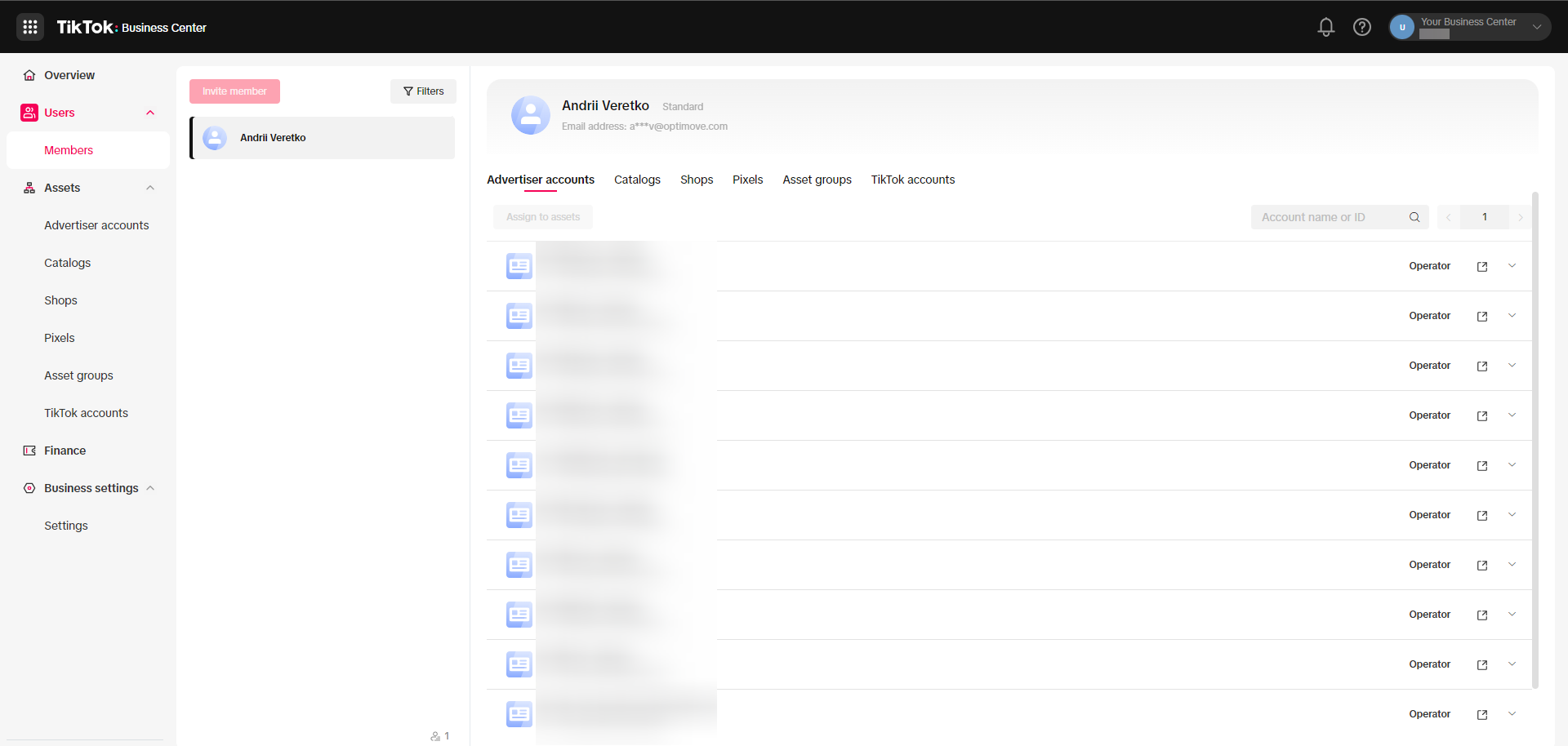Screen dimensions: 1568x746
Task: Click the last row's advertiser account icon
Action: tap(519, 714)
